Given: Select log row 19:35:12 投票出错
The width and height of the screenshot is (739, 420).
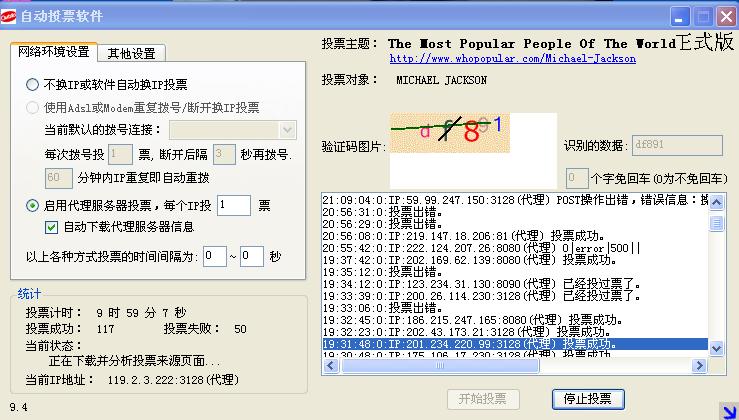Looking at the screenshot, I should (515, 272).
